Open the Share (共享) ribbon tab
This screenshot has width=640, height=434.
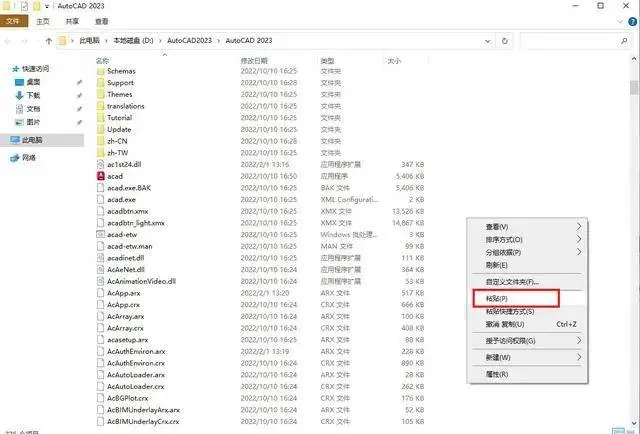[x=72, y=21]
